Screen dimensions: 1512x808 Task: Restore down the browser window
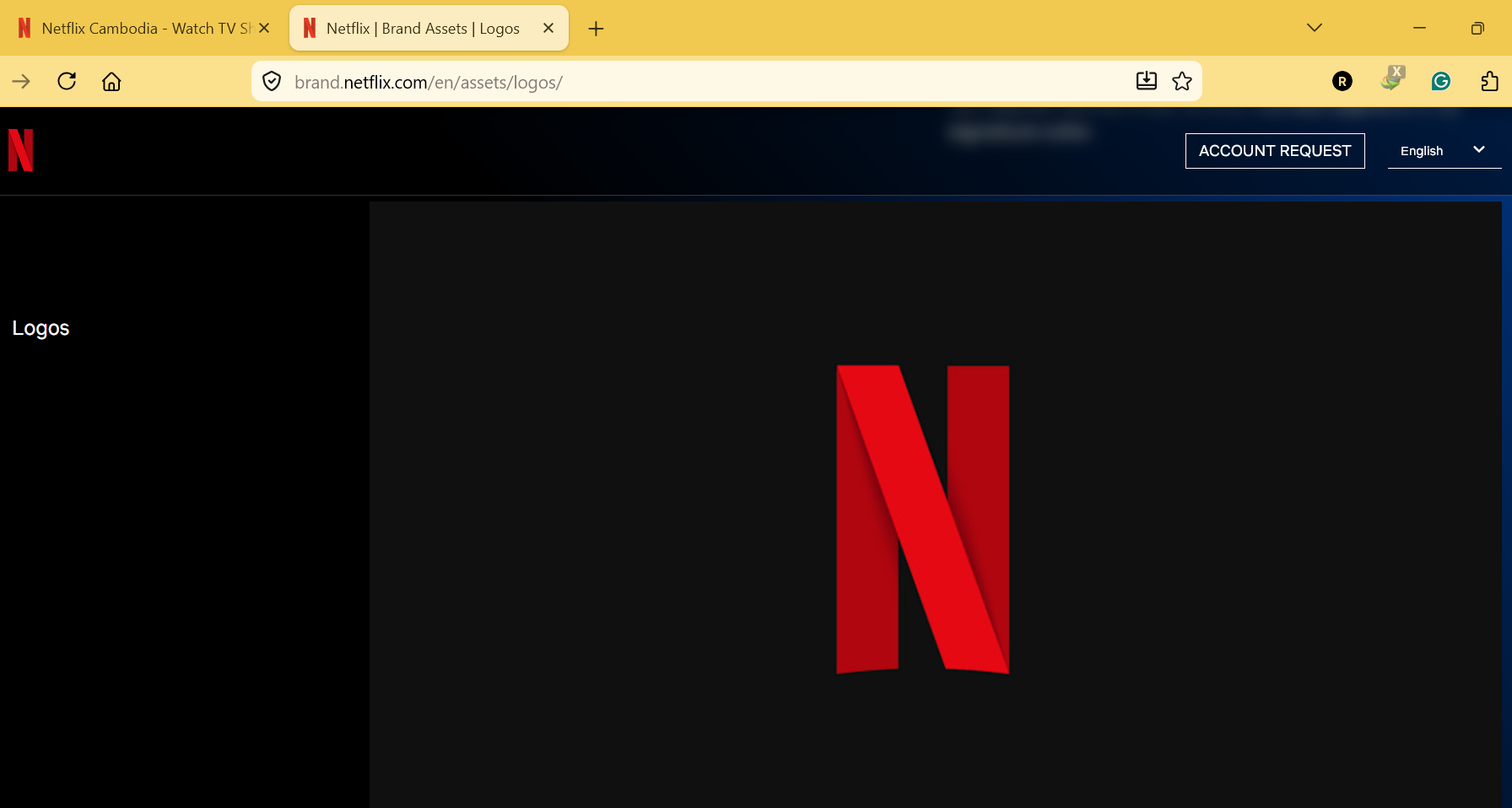(x=1477, y=29)
